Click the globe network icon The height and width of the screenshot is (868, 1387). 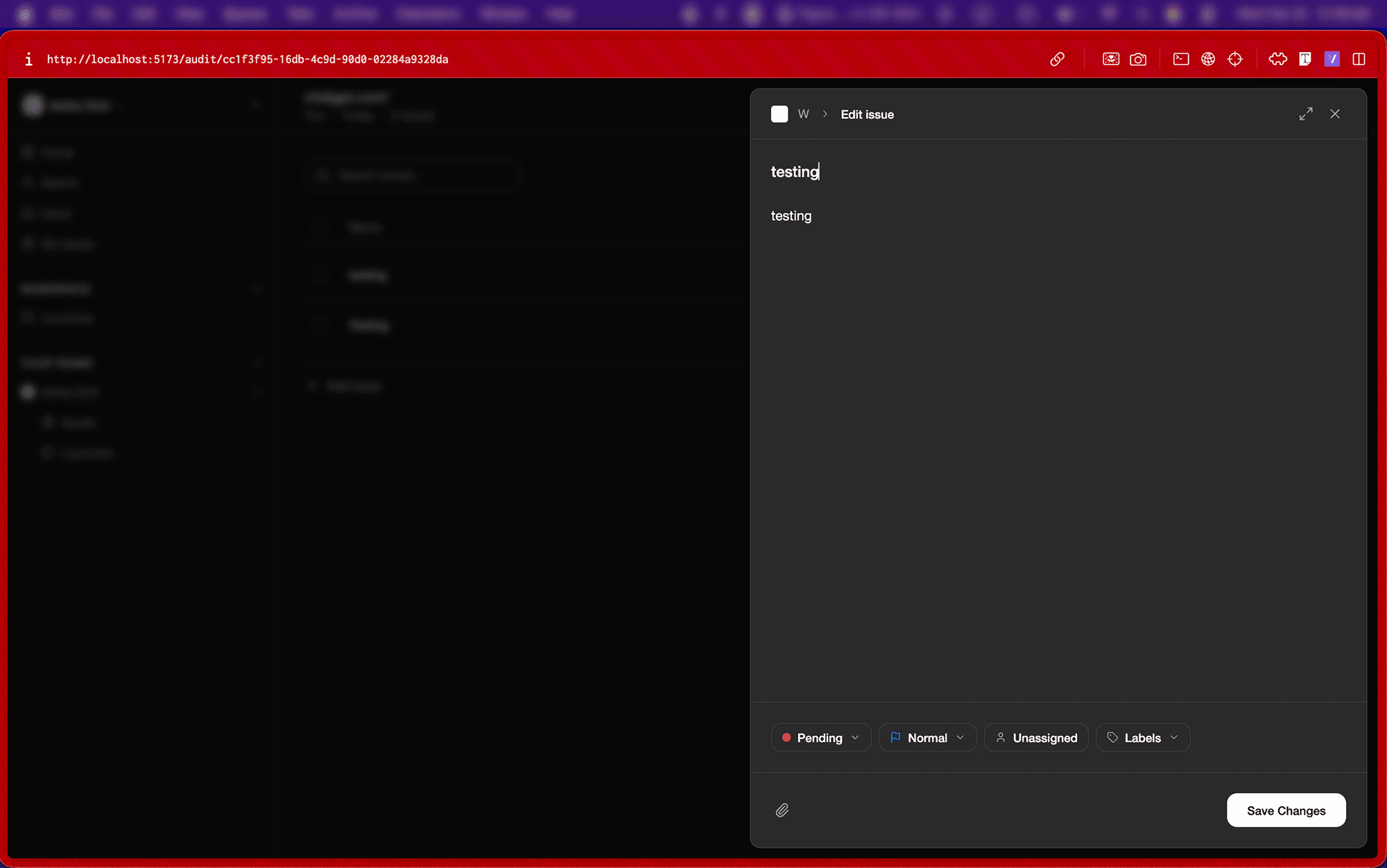click(x=1208, y=59)
